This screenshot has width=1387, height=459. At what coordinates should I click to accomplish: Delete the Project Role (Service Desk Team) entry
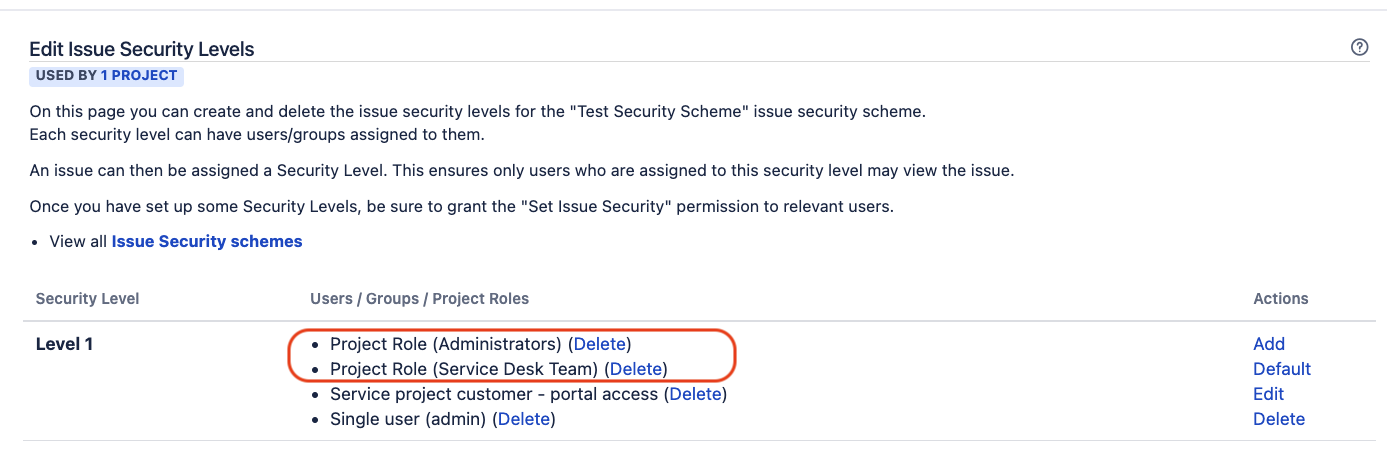point(635,369)
